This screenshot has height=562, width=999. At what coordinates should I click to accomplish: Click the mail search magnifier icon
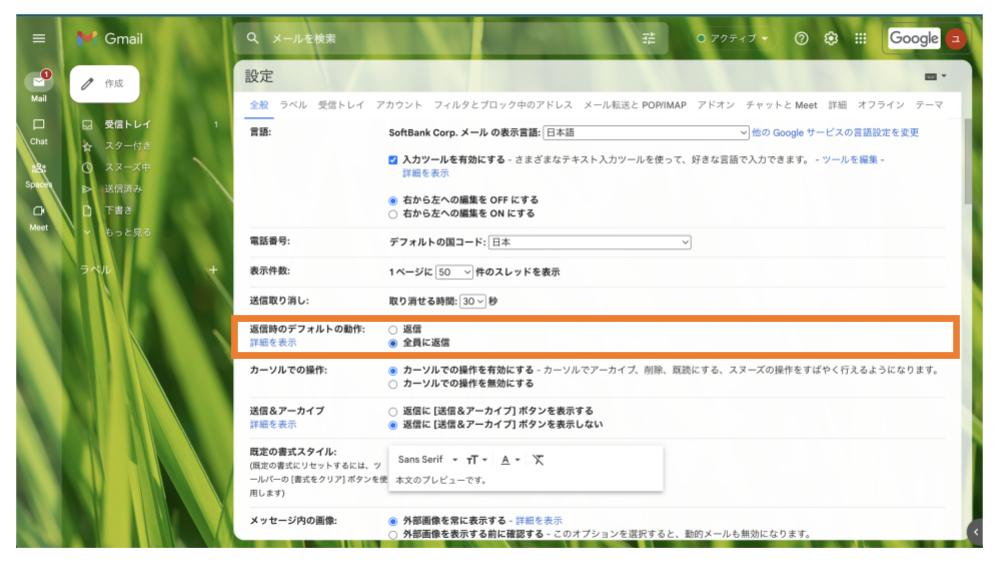(253, 38)
